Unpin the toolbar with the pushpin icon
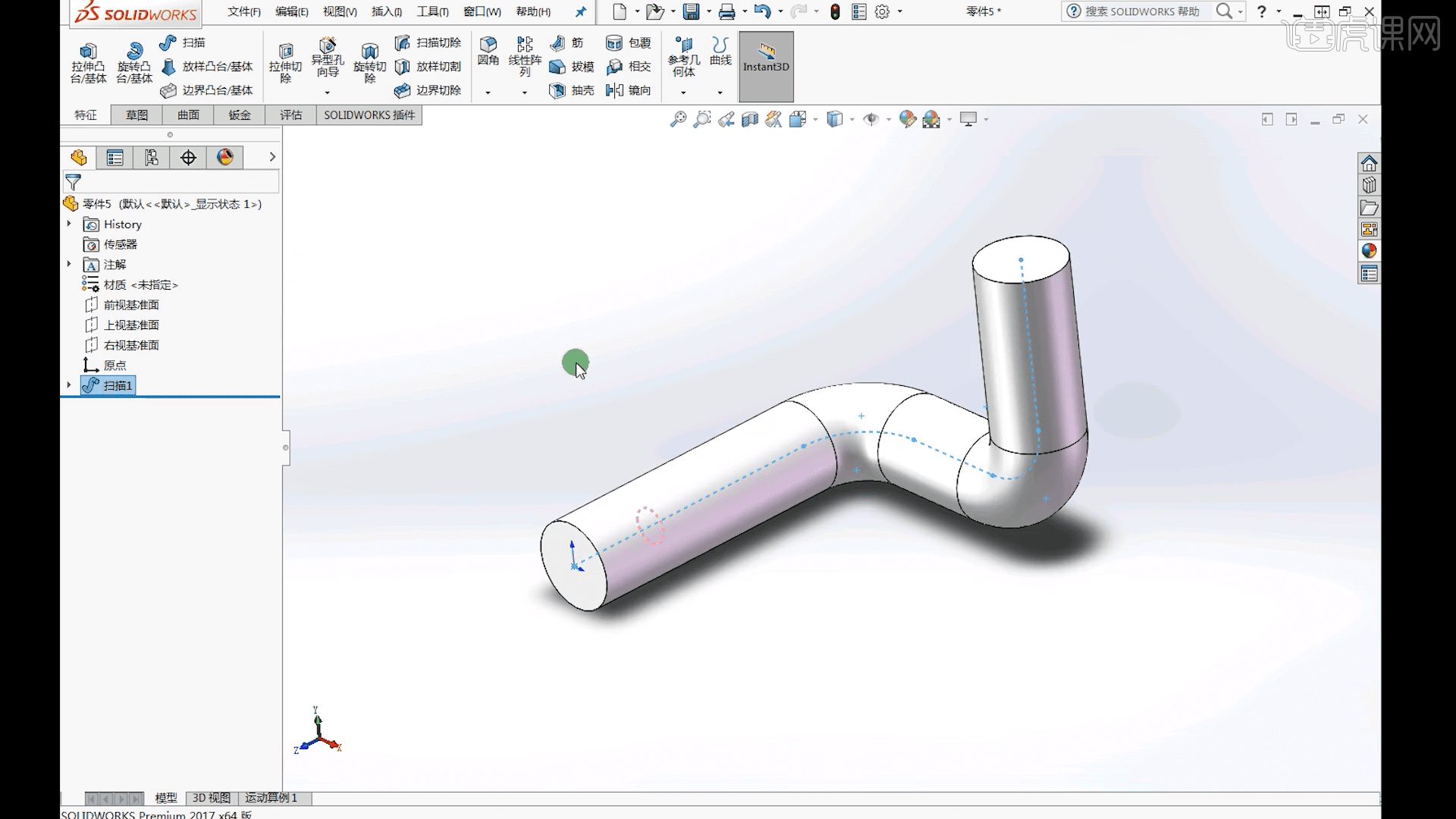The width and height of the screenshot is (1456, 819). 580,11
